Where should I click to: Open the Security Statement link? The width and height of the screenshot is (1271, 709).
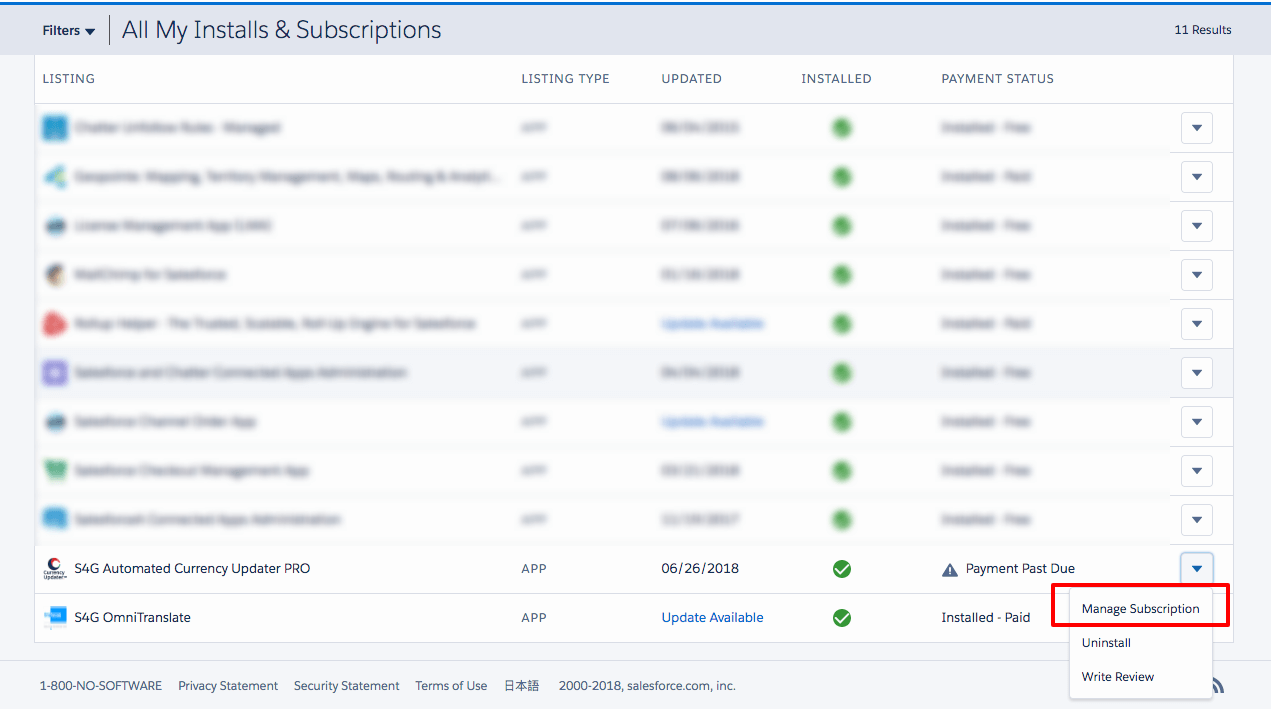[x=346, y=686]
